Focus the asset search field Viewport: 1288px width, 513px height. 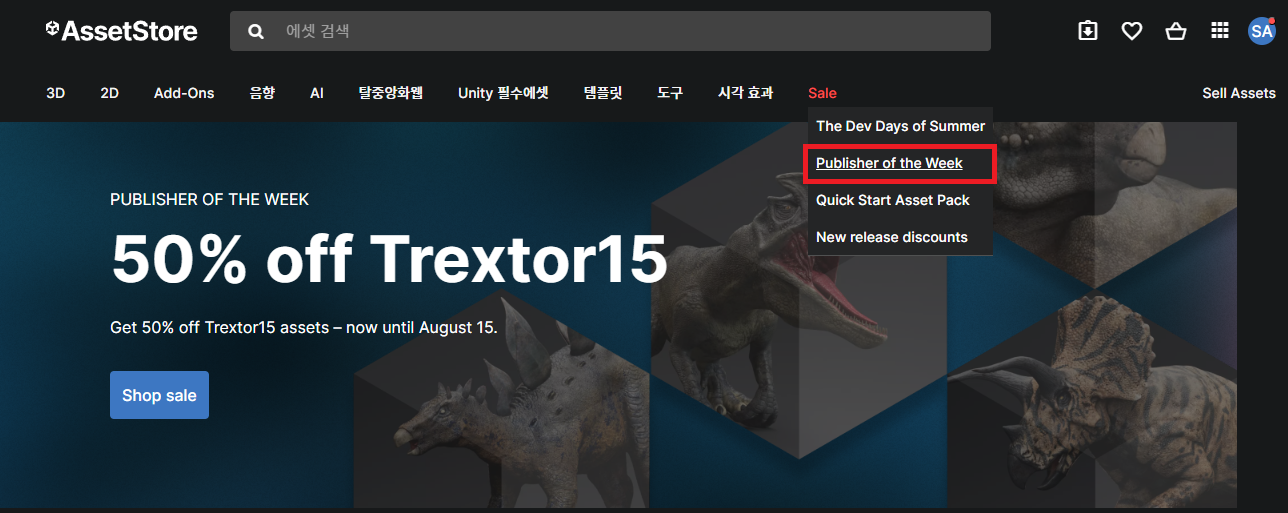pos(610,31)
